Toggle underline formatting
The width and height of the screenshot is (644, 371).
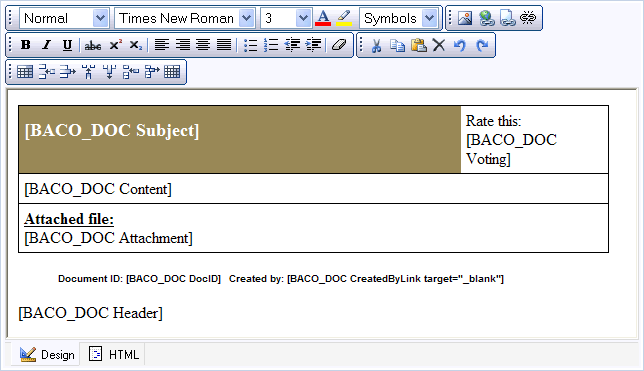point(67,45)
